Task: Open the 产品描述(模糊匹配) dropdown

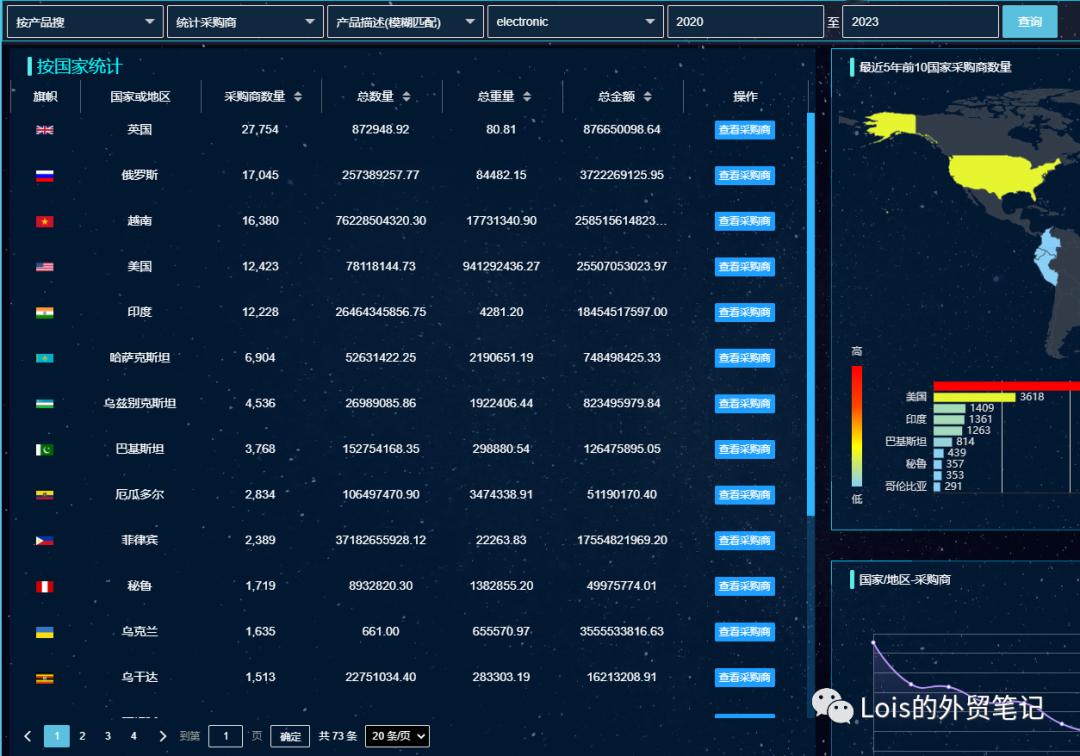Action: (404, 21)
